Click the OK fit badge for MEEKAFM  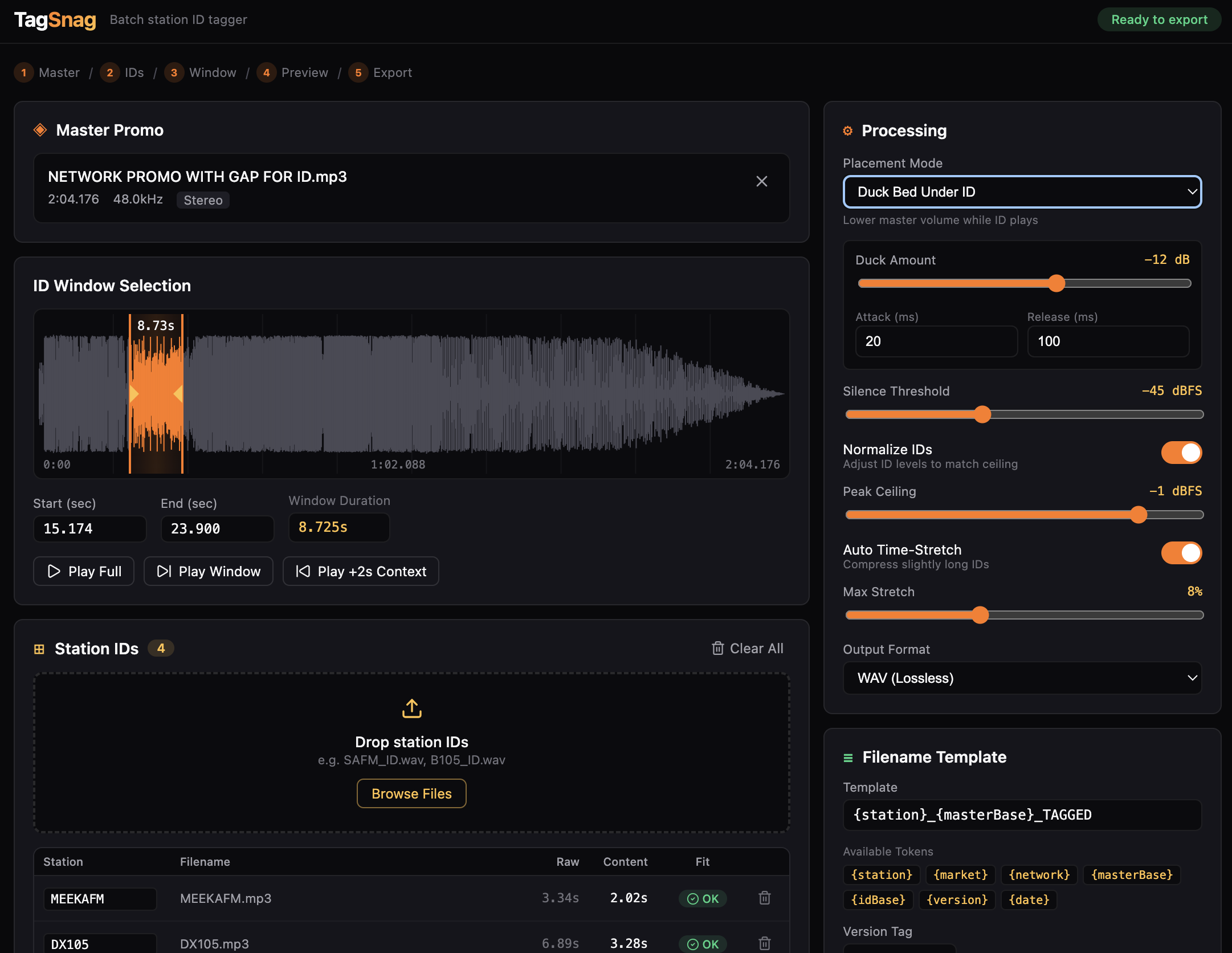[703, 898]
